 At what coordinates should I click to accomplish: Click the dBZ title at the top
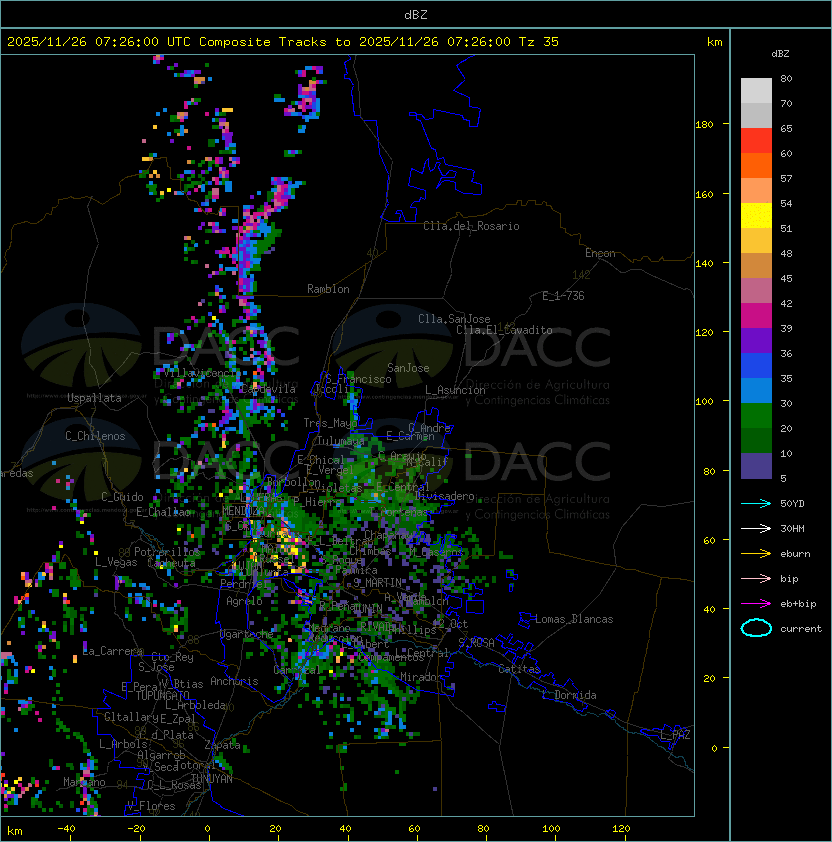[x=416, y=14]
